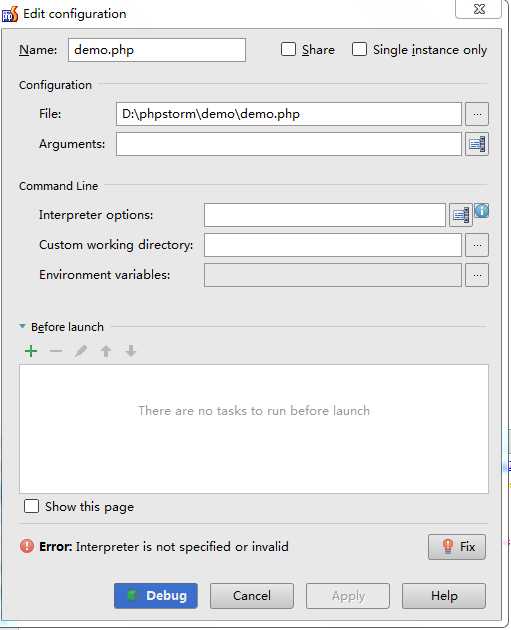Click the 'Interpreter is not specified or invalid' text
The height and width of the screenshot is (630, 511).
(182, 547)
